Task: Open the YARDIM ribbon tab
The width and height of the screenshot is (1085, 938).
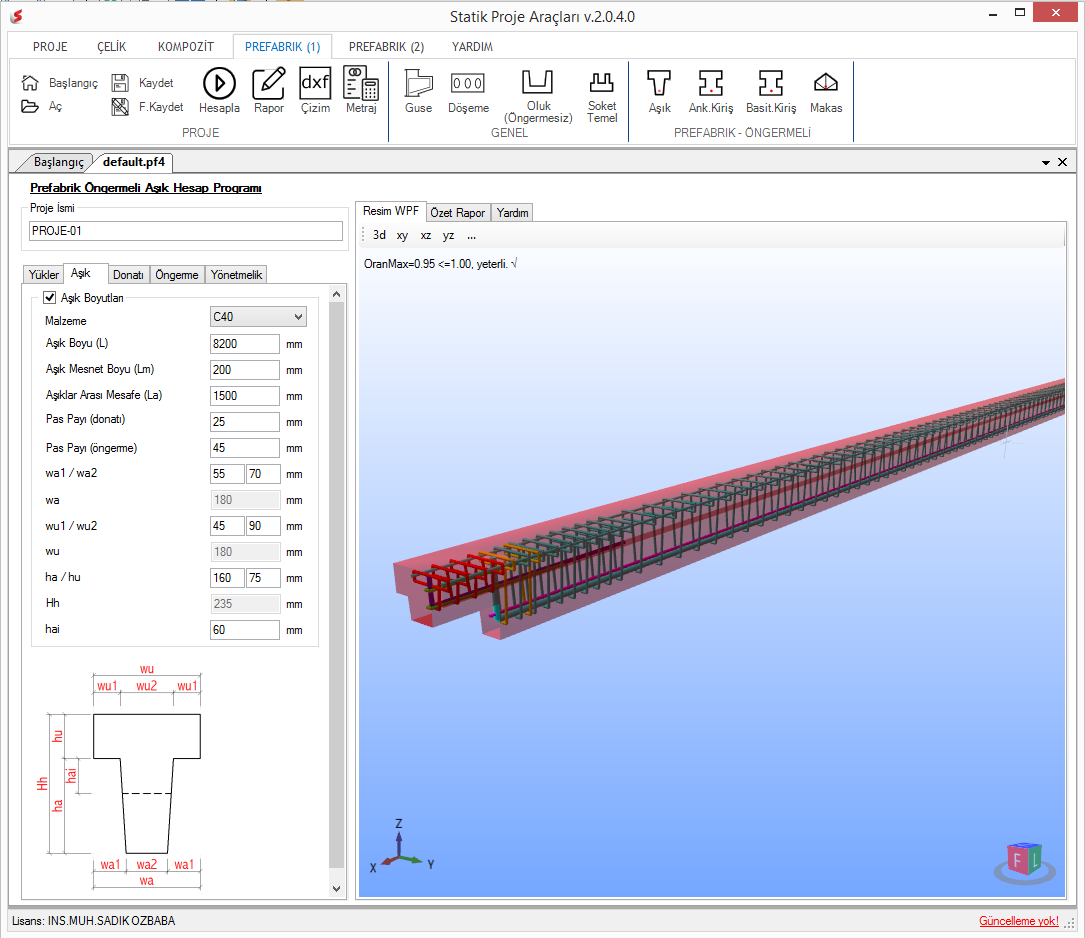Action: point(472,47)
